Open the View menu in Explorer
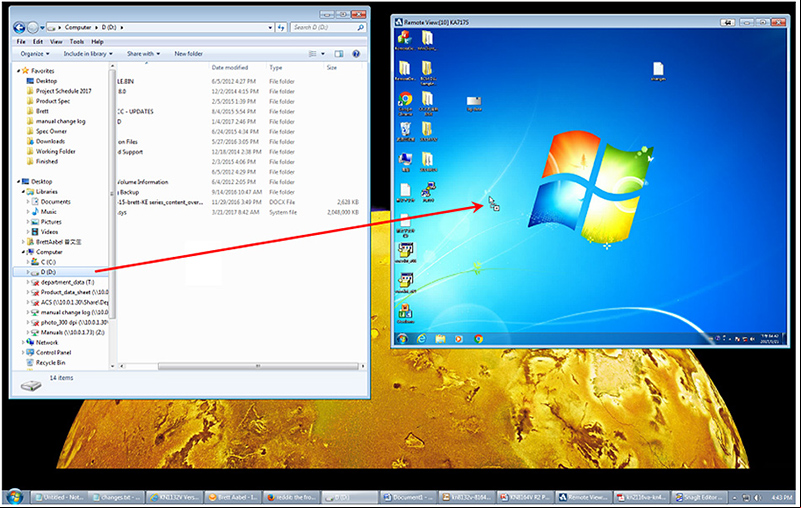This screenshot has height=508, width=801. pos(56,42)
